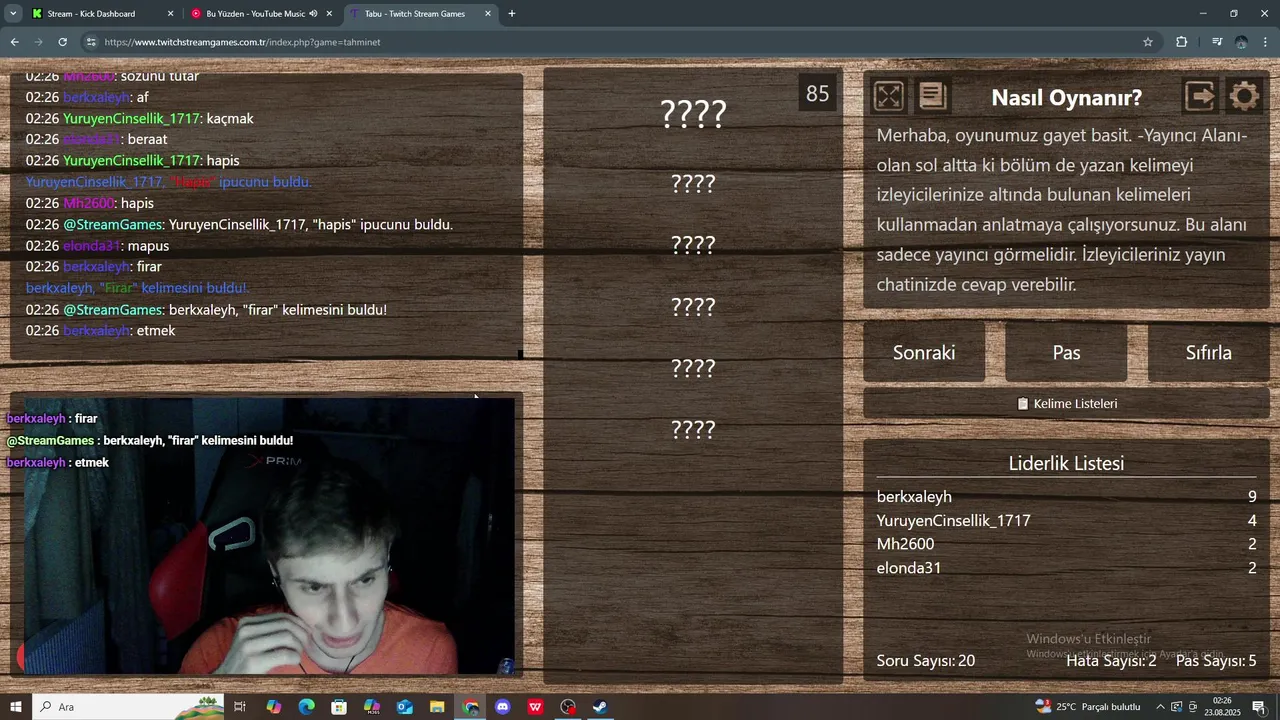The height and width of the screenshot is (720, 1280).
Task: Open Steam from the taskbar
Action: coord(600,707)
